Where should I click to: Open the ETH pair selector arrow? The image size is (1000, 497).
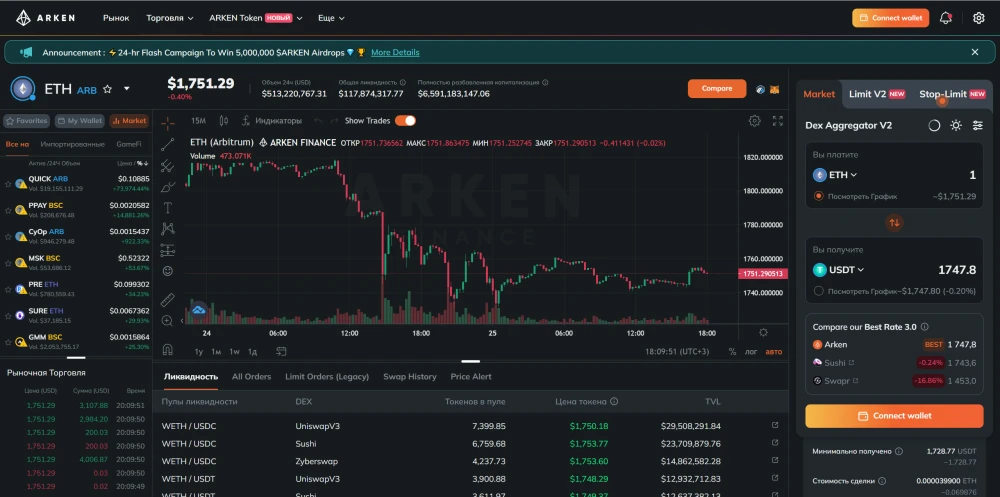click(126, 89)
